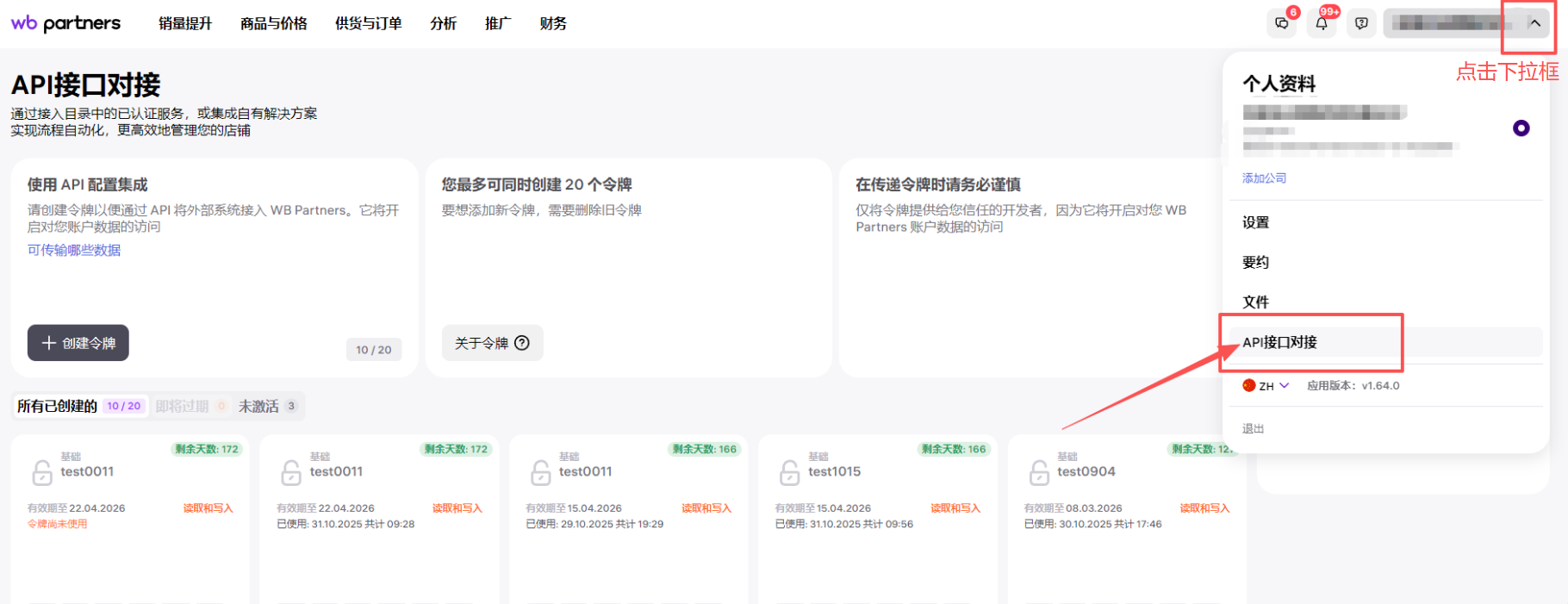Image resolution: width=1568 pixels, height=604 pixels.
Task: Open the 销量提升 menu
Action: point(185,23)
